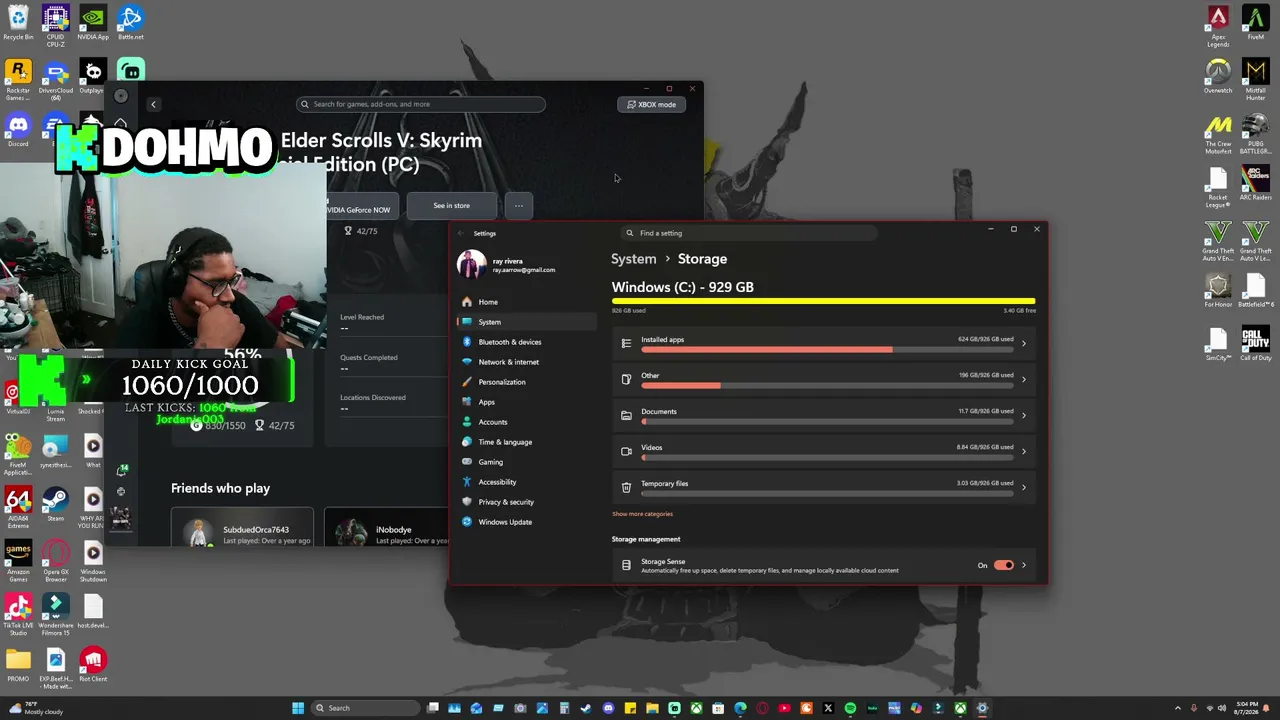Click XBOX mode button in Xbox app
This screenshot has height=720, width=1280.
(x=651, y=104)
